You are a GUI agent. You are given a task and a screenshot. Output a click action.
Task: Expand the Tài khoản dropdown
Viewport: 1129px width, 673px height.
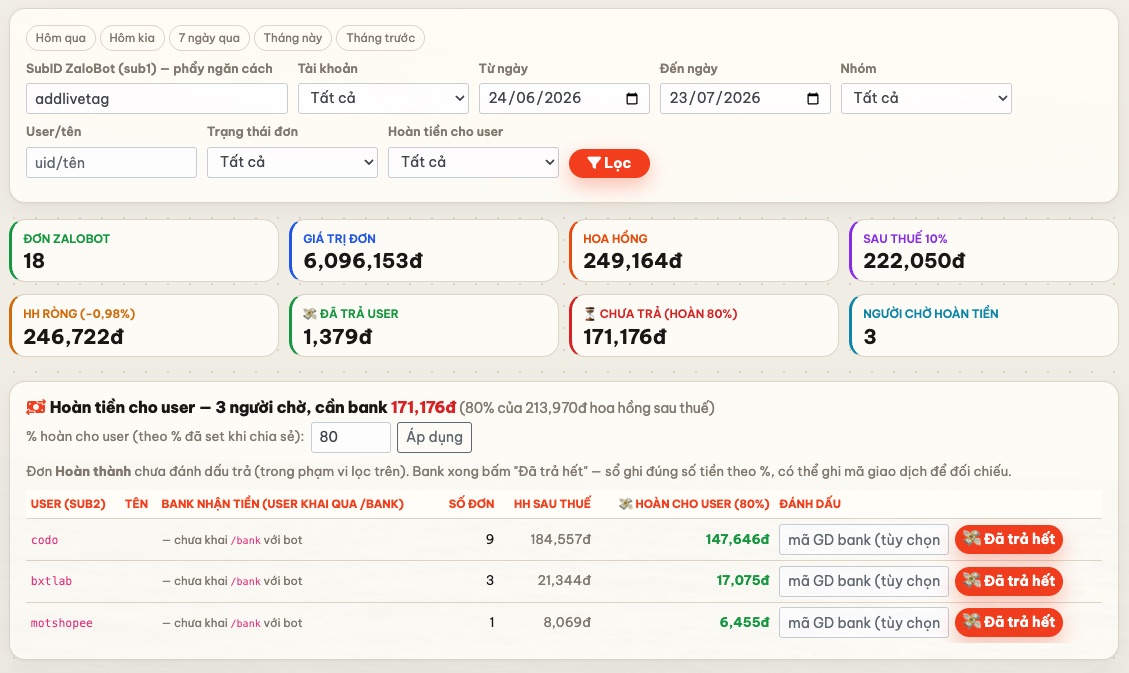[383, 99]
